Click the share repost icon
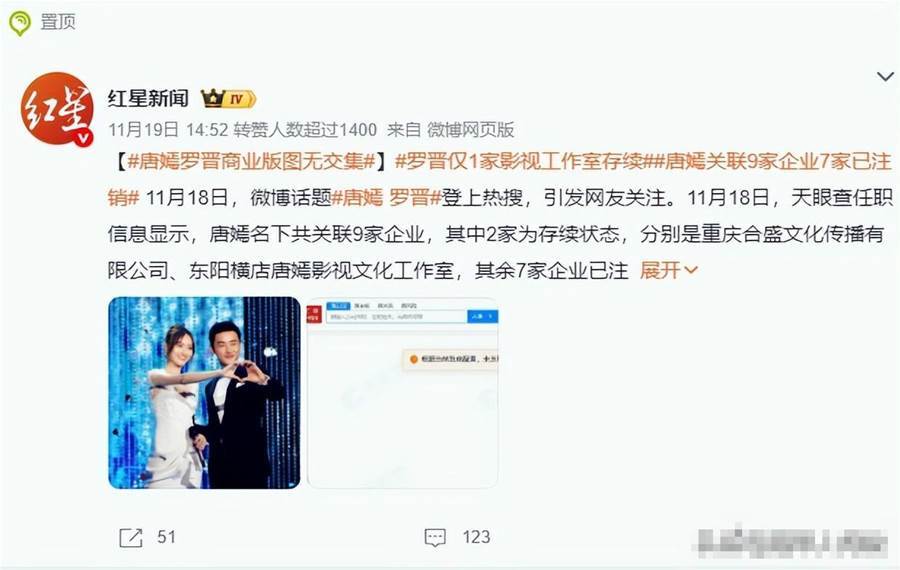 pyautogui.click(x=131, y=537)
